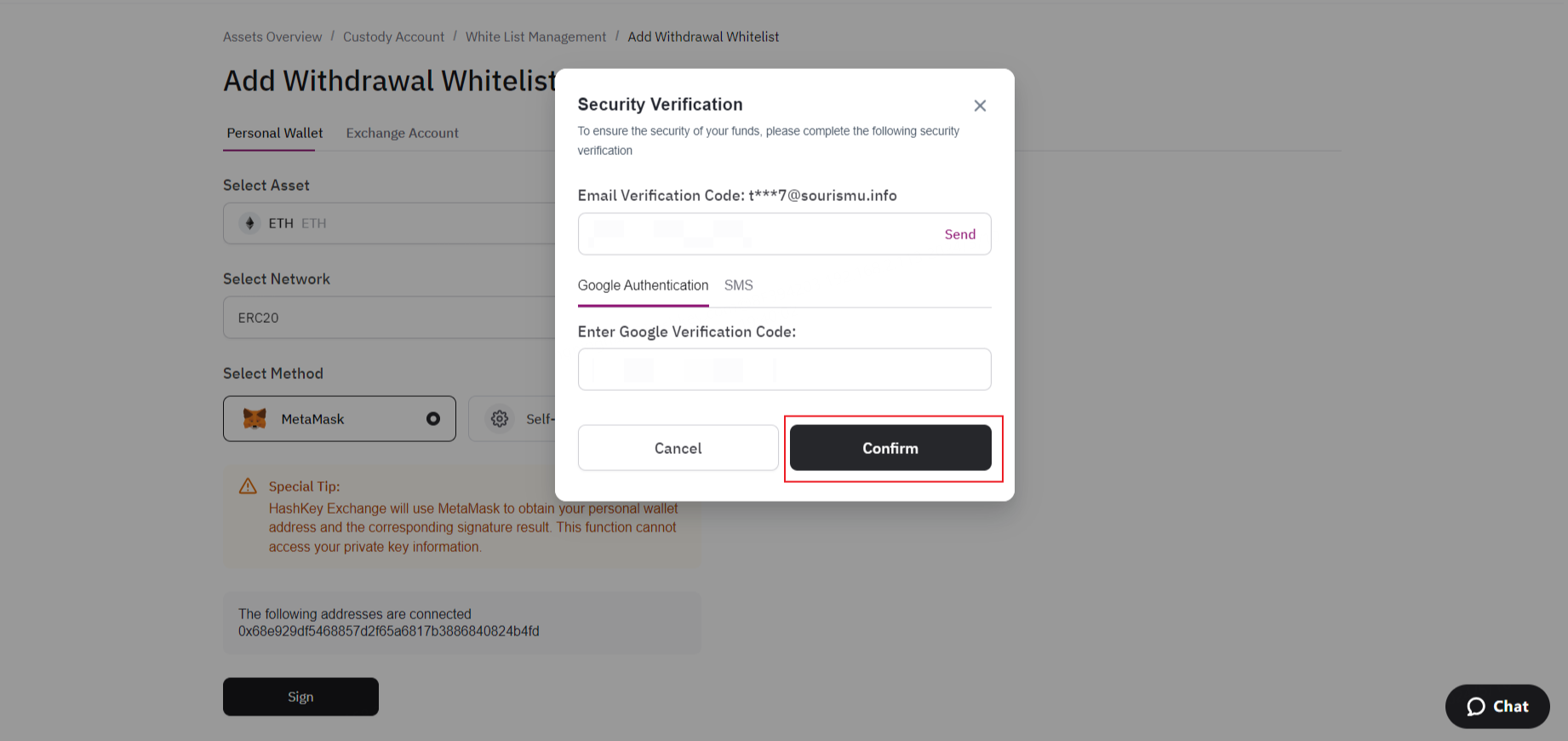Click the Confirm button

click(x=890, y=448)
